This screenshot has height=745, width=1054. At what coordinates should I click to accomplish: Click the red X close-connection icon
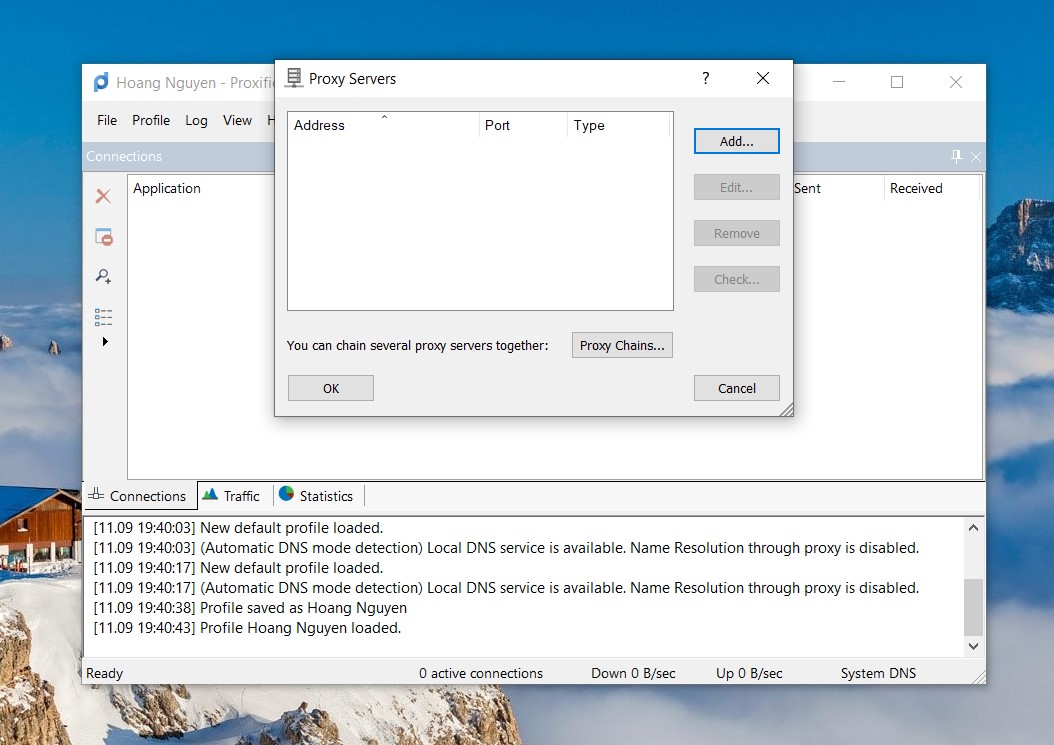pos(103,196)
